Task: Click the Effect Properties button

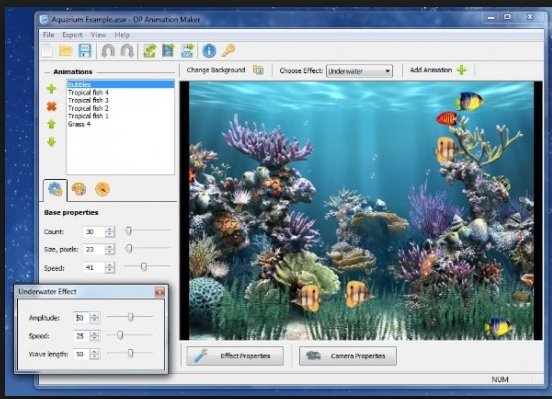Action: point(235,356)
